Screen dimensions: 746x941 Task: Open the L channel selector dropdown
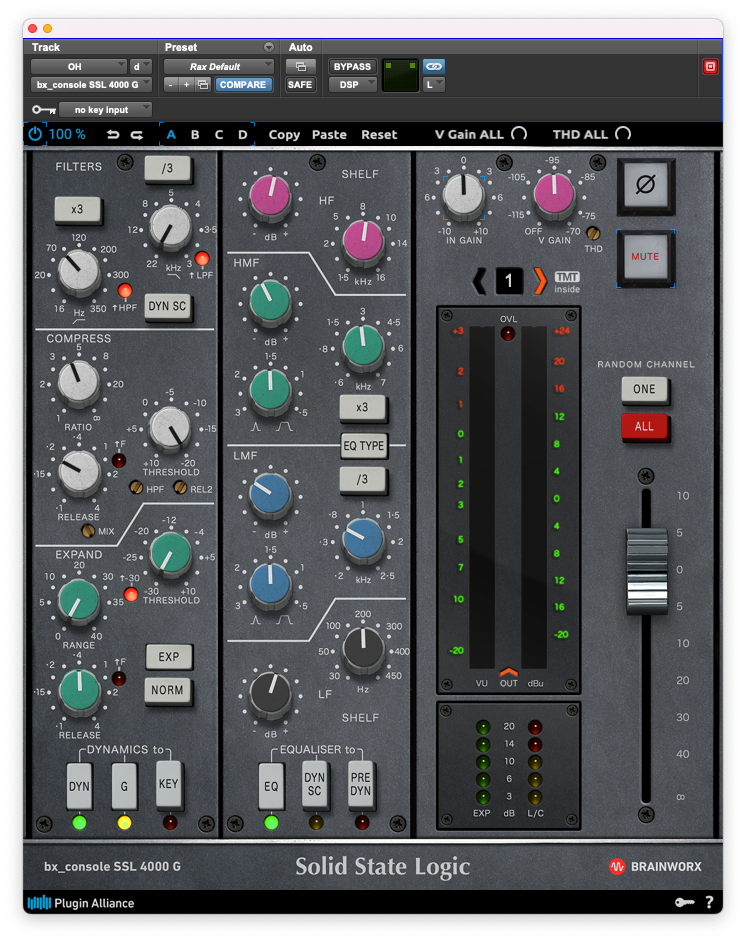click(x=433, y=85)
